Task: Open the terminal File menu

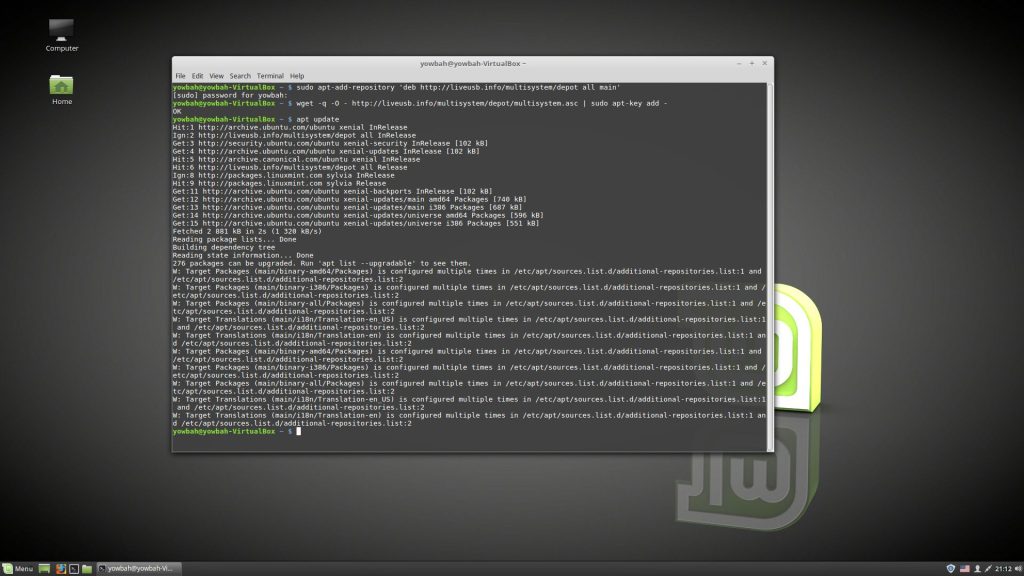Action: tap(181, 76)
